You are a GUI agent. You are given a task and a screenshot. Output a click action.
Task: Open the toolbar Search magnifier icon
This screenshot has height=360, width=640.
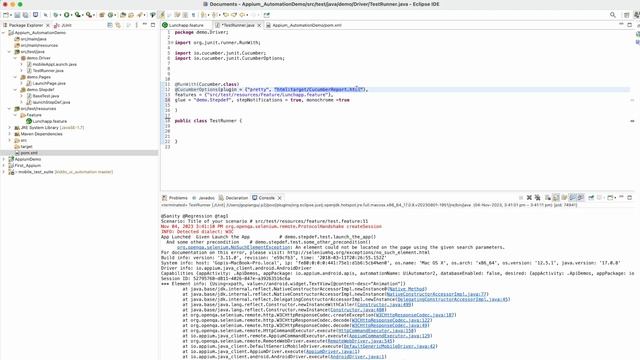tap(613, 15)
